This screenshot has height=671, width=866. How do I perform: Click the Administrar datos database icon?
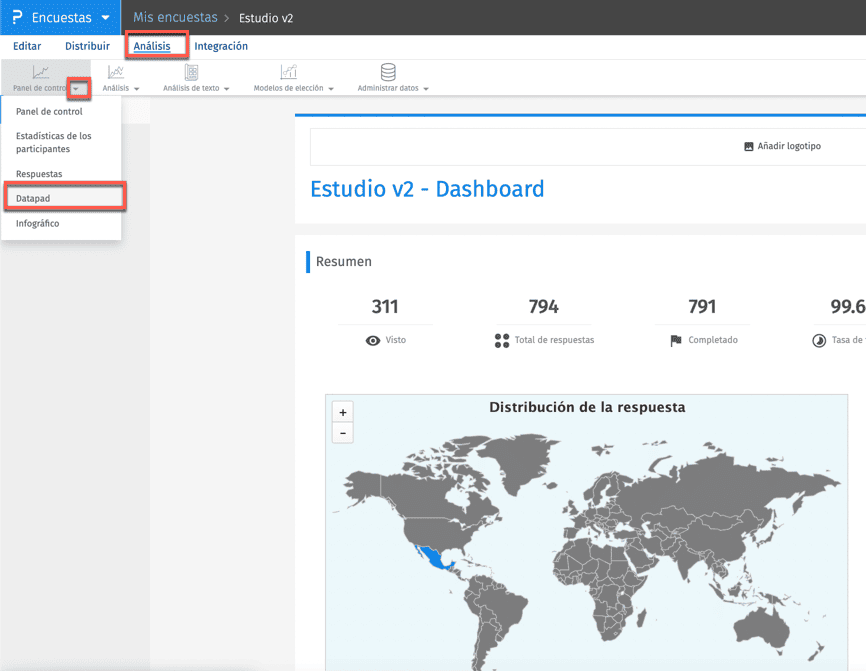(x=388, y=72)
